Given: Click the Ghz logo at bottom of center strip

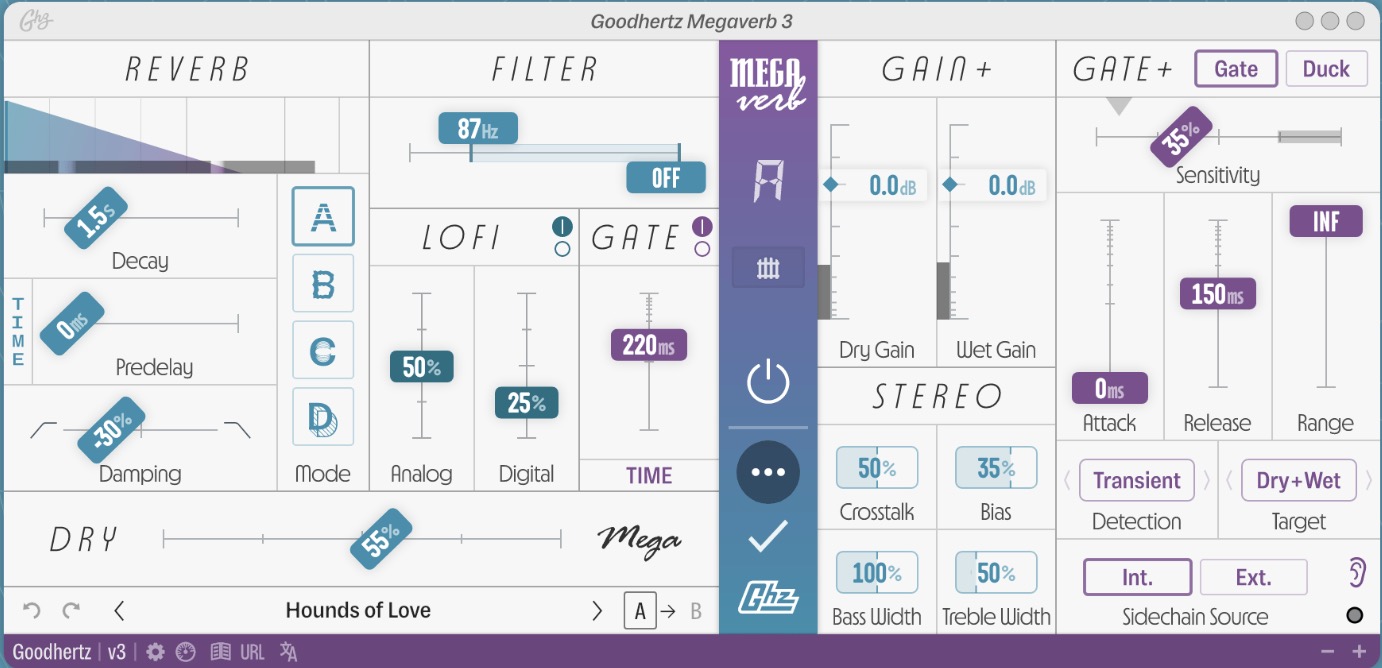Looking at the screenshot, I should (768, 597).
